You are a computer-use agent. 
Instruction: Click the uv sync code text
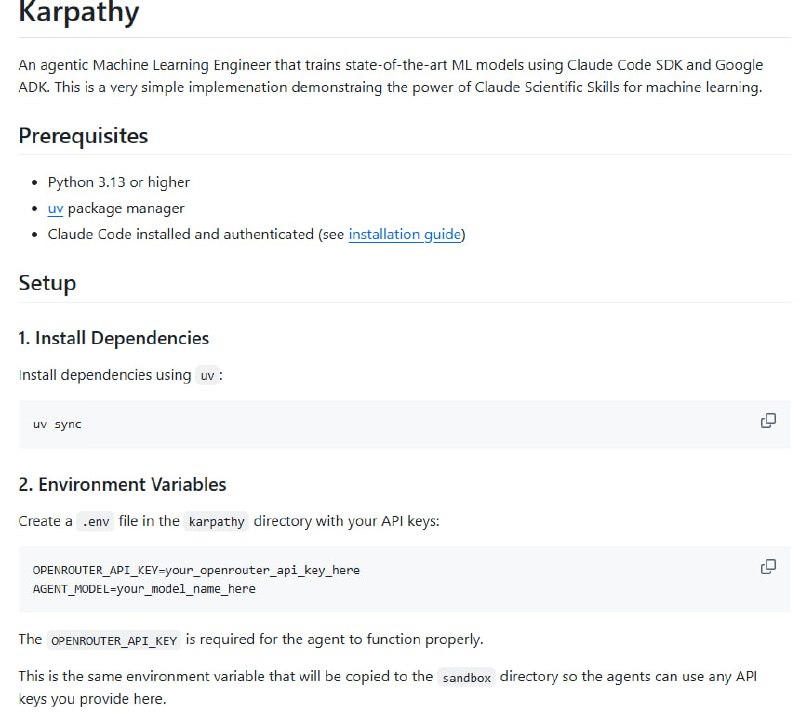pos(57,424)
